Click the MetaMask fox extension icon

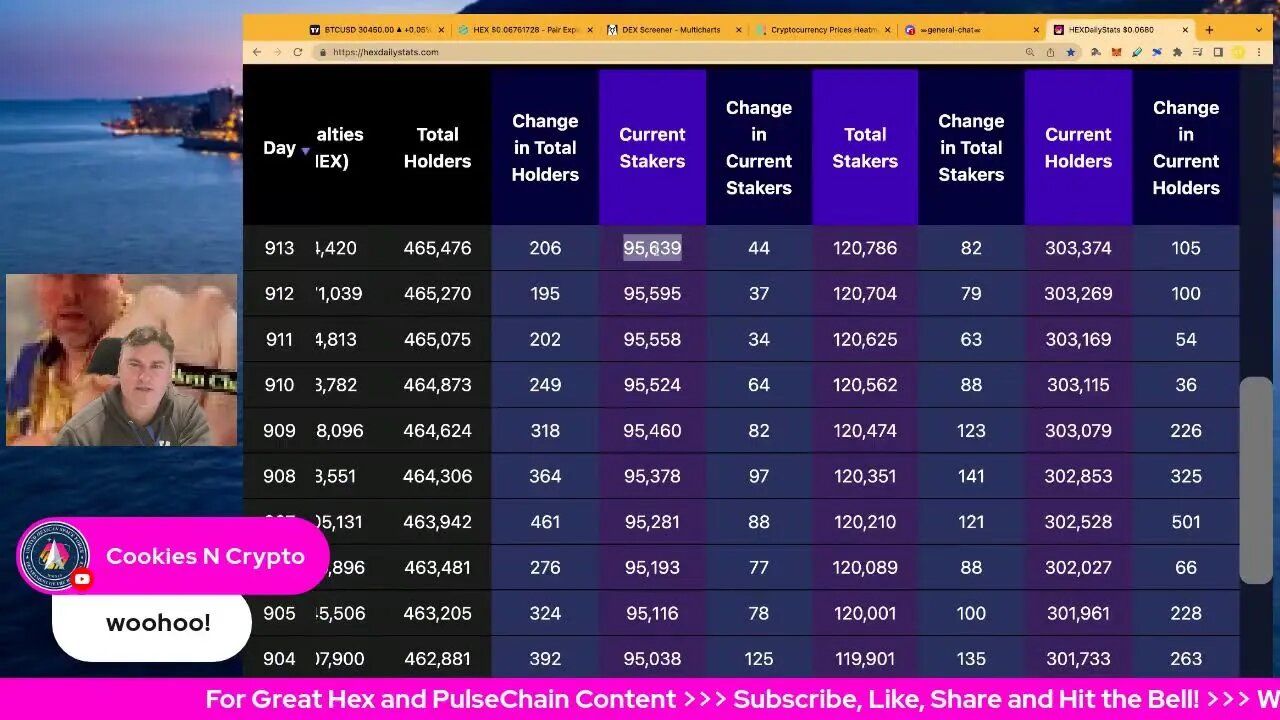1116,52
